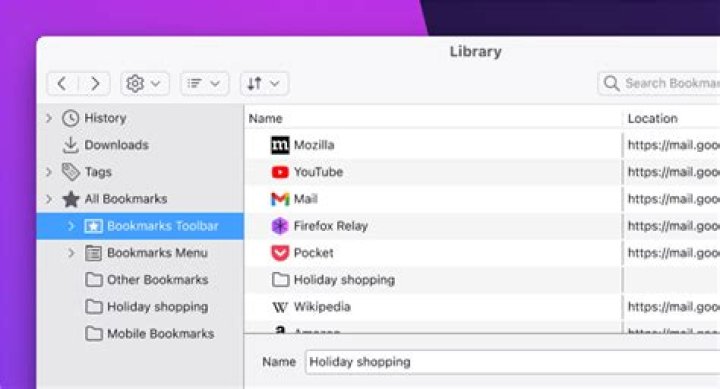Select the Pocket bookmark name
The height and width of the screenshot is (389, 720).
tap(314, 253)
